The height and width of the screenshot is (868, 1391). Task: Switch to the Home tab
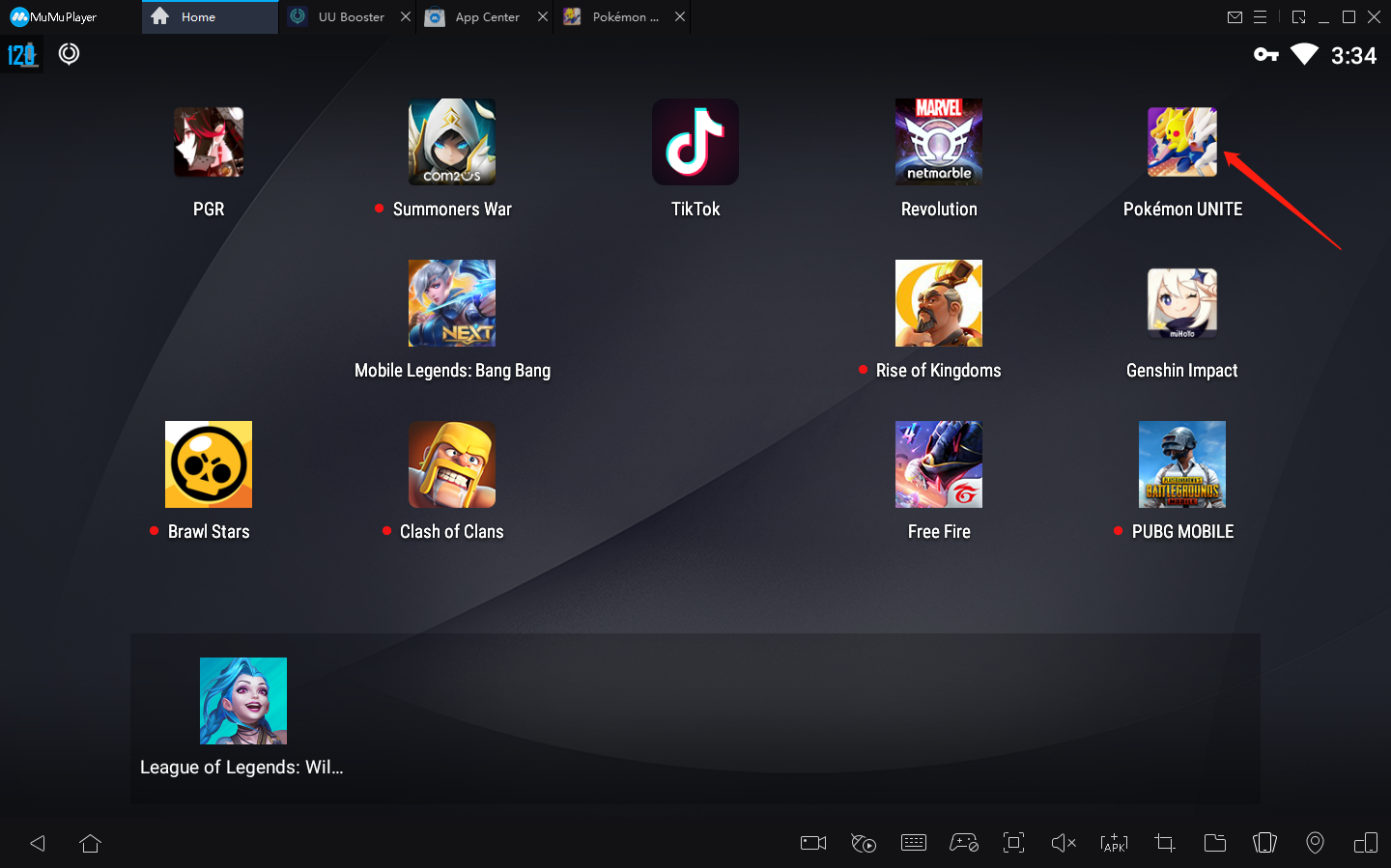(x=210, y=17)
